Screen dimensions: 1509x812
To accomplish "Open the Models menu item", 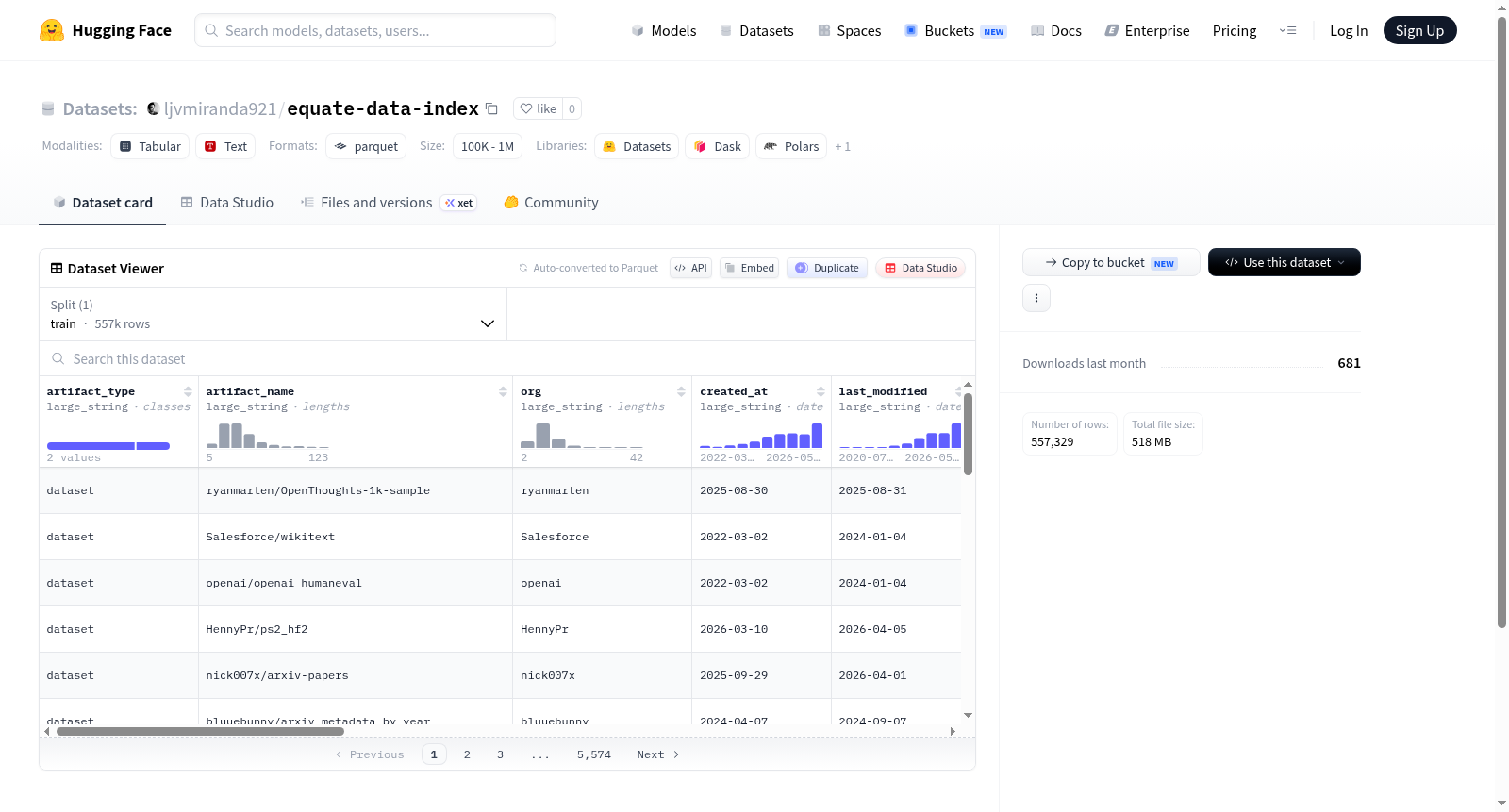I will coord(664,30).
